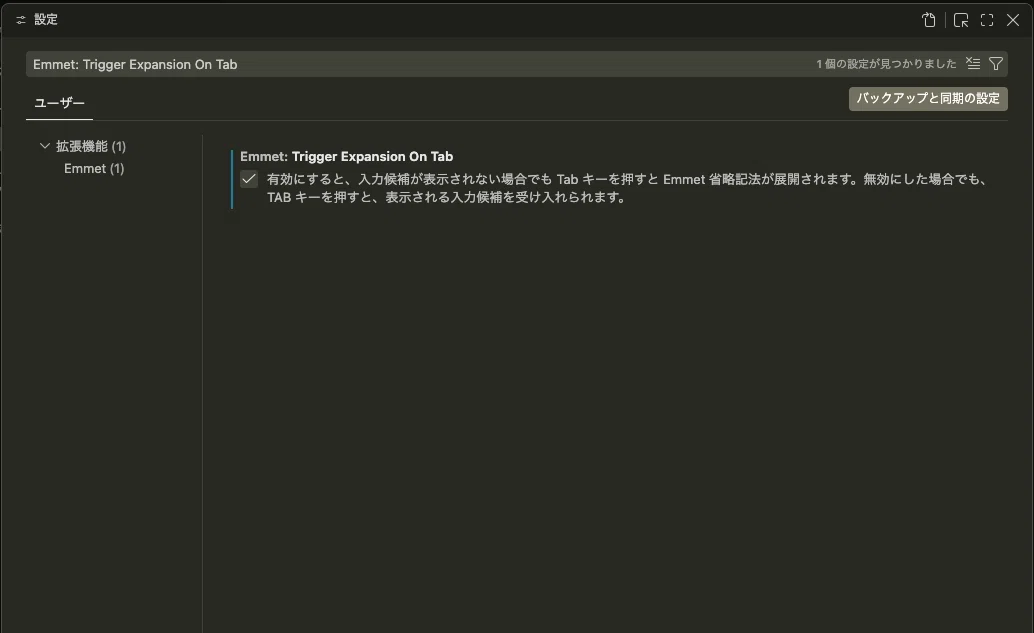Select Emmet (1) in the settings tree

[x=94, y=169]
